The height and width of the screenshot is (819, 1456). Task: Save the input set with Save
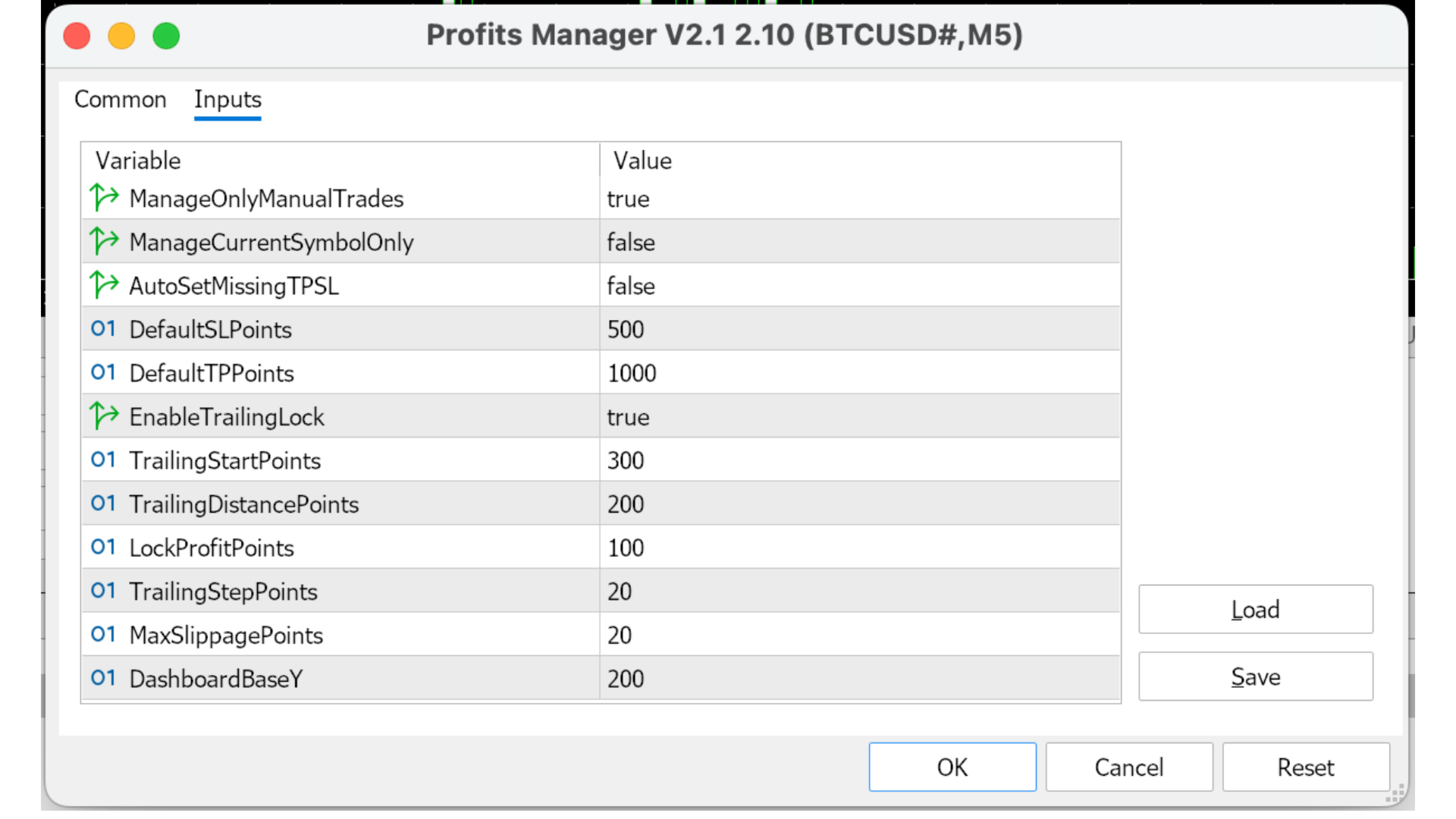click(x=1255, y=676)
